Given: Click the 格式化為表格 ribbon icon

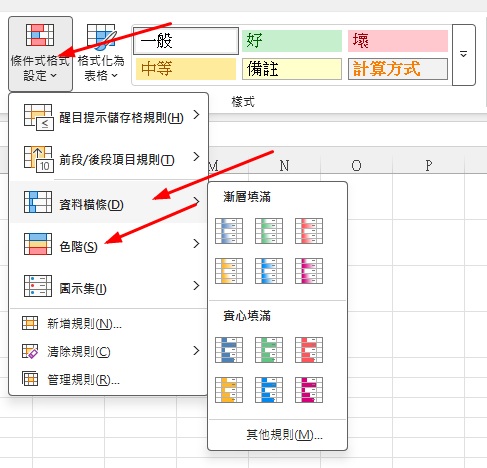Looking at the screenshot, I should (x=102, y=37).
